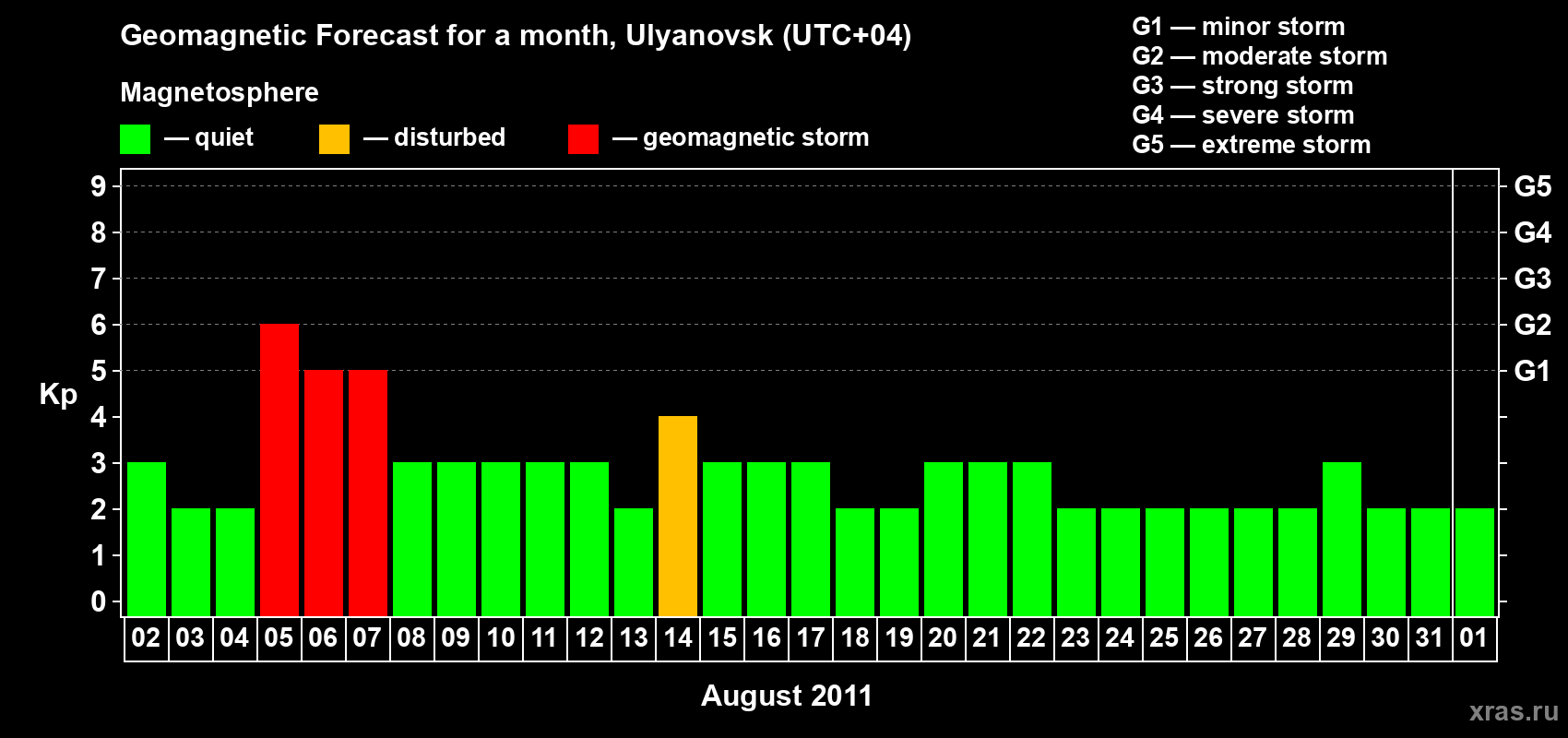Select the last green bar for day 01
1568x738 pixels.
tap(1475, 562)
